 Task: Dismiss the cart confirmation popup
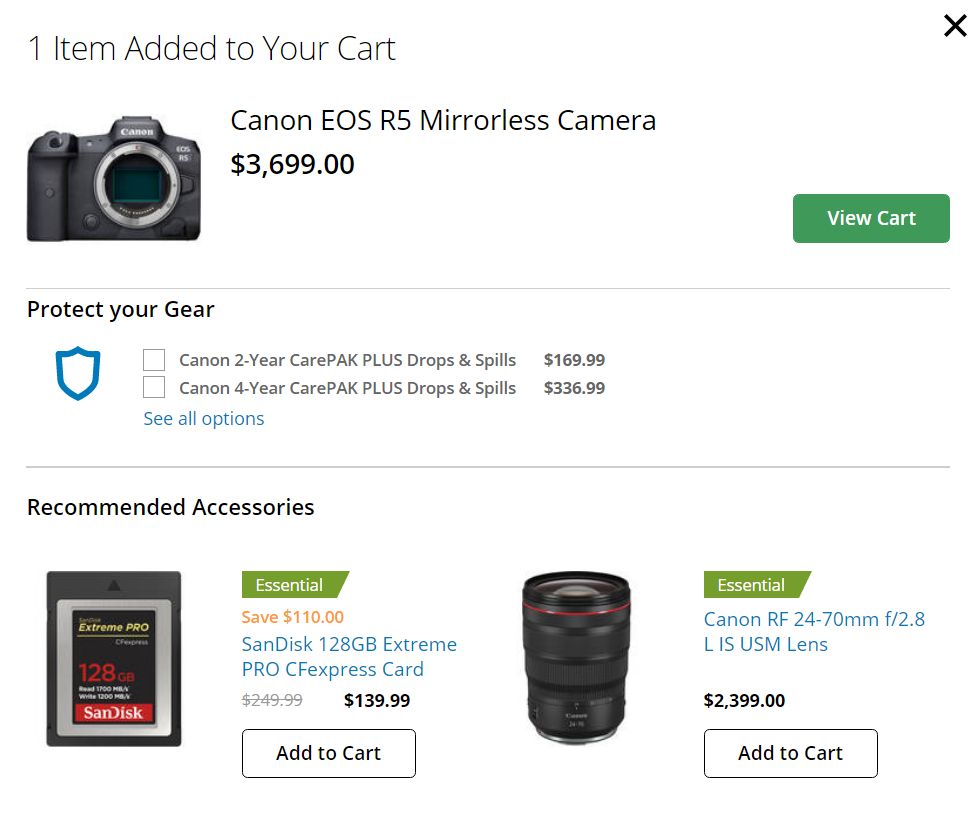(954, 26)
